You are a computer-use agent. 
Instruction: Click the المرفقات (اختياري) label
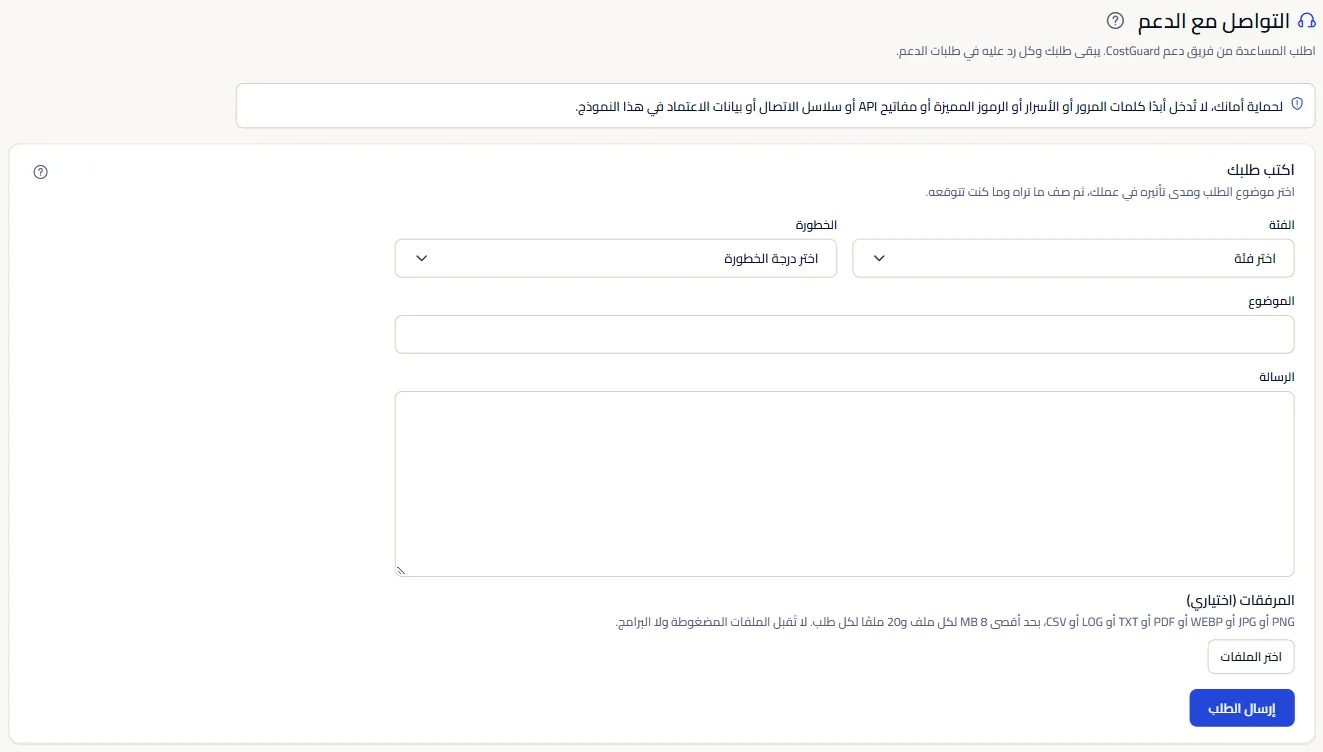1240,601
